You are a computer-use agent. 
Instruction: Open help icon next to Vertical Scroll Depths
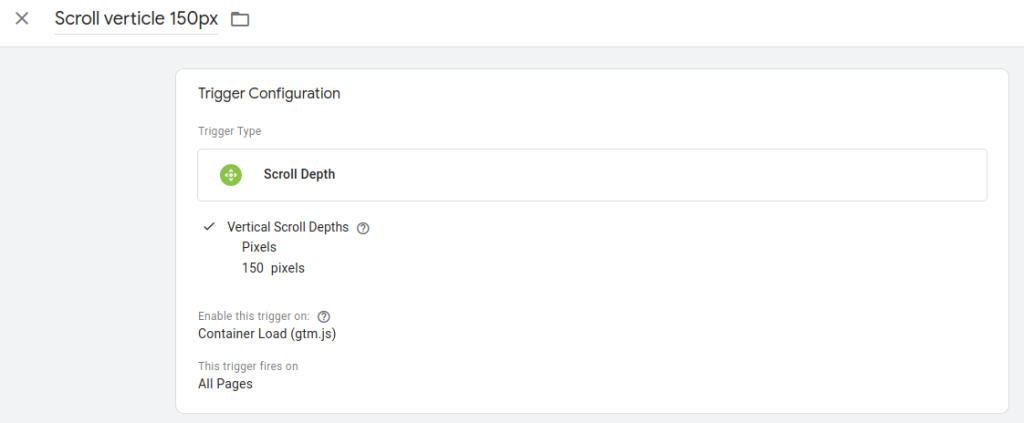click(x=363, y=228)
